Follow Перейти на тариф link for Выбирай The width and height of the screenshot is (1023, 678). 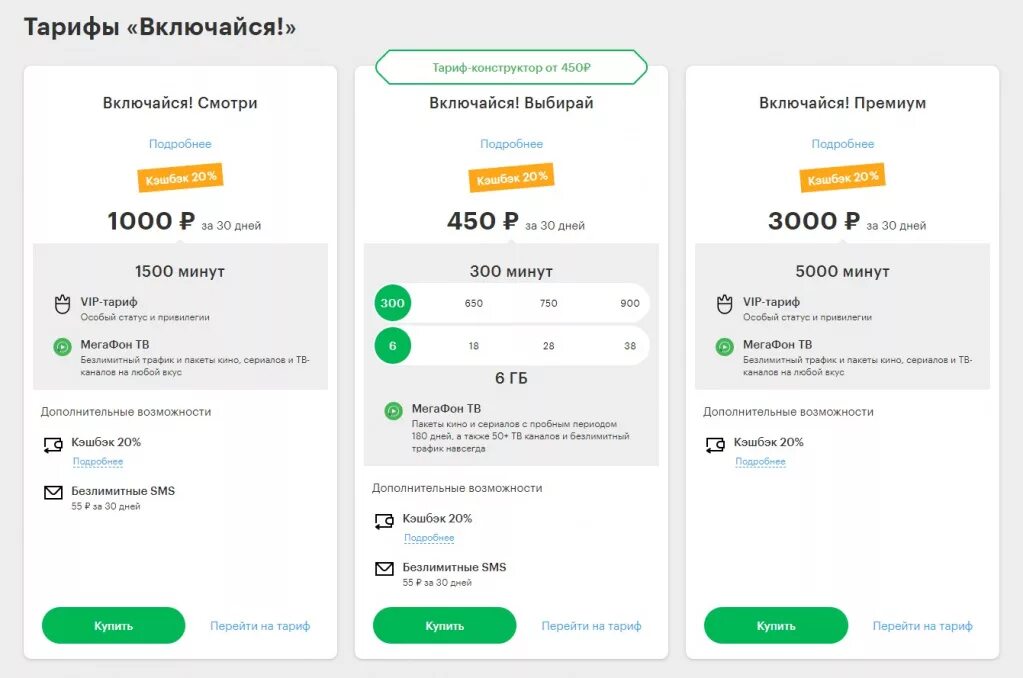(x=591, y=626)
